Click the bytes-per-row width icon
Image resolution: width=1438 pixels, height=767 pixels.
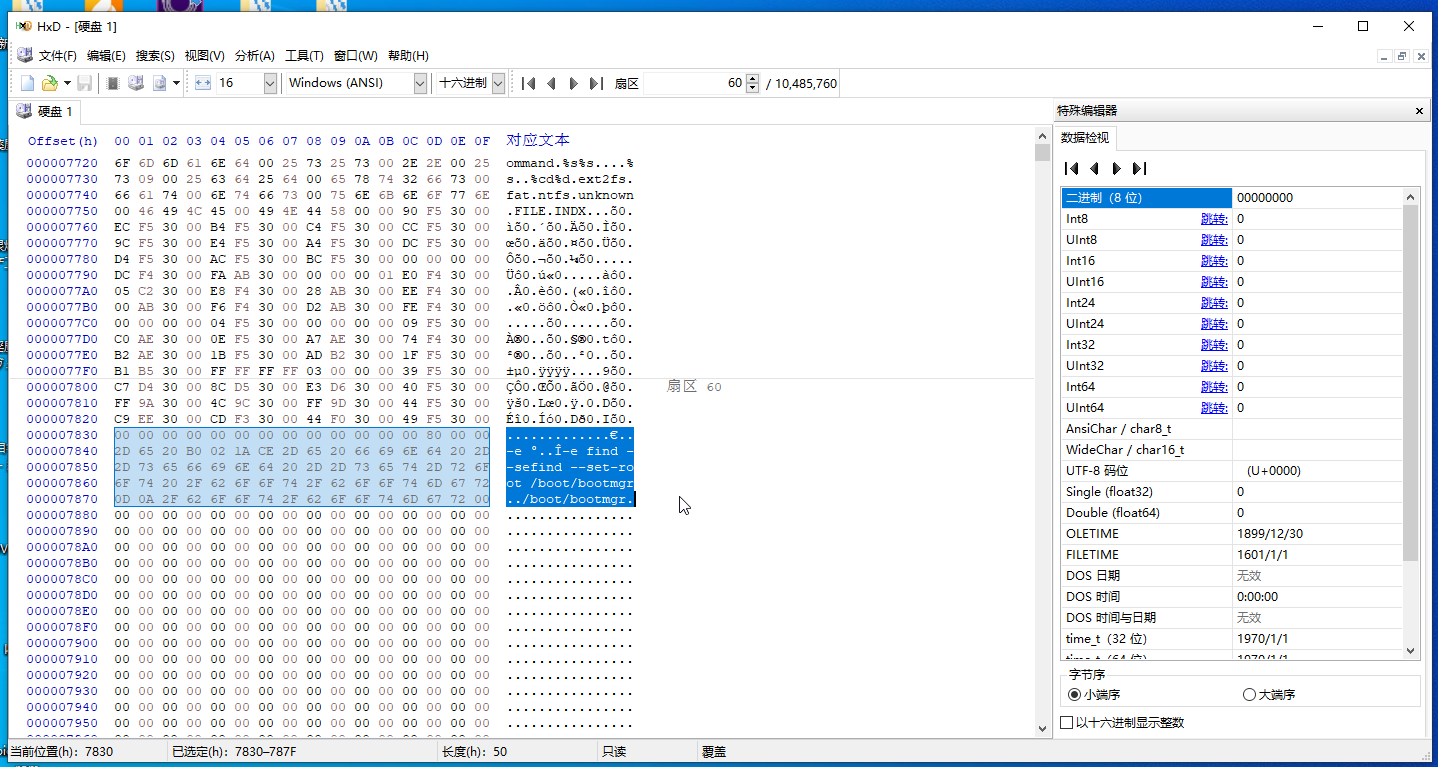(202, 83)
